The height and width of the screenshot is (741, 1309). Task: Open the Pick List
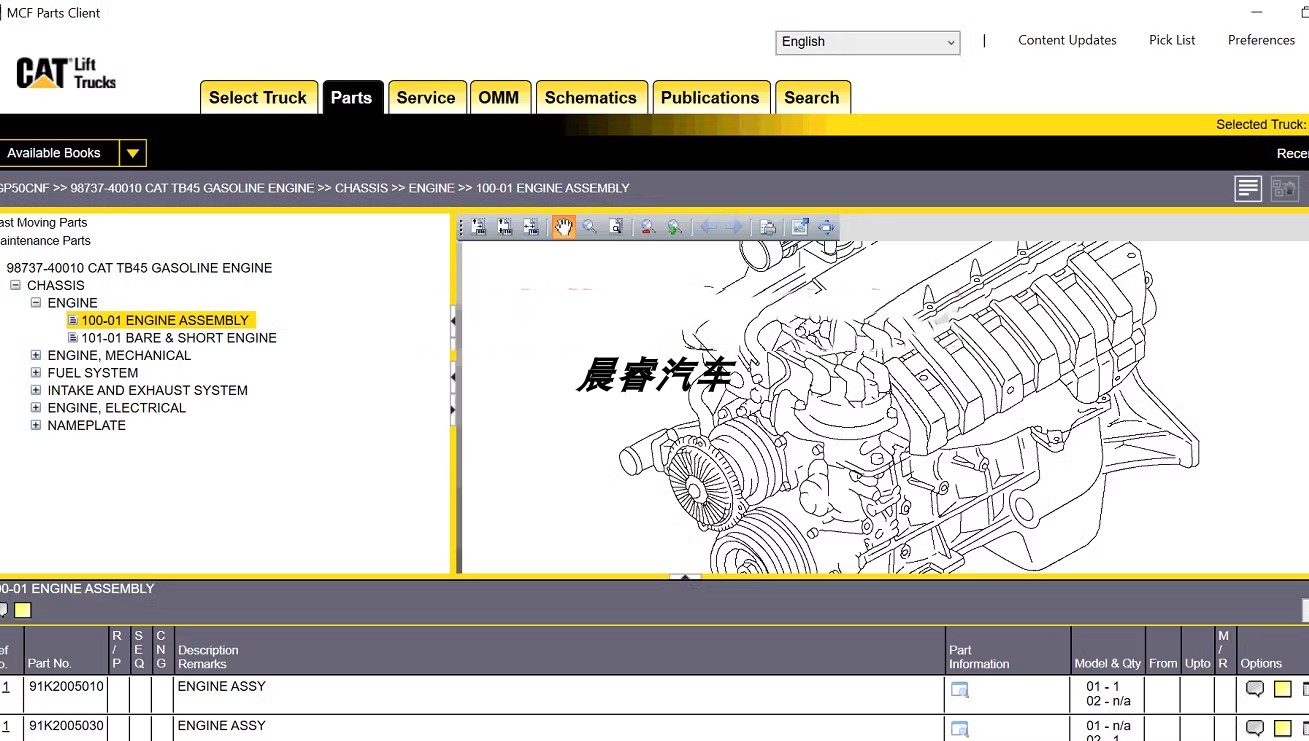click(1172, 40)
